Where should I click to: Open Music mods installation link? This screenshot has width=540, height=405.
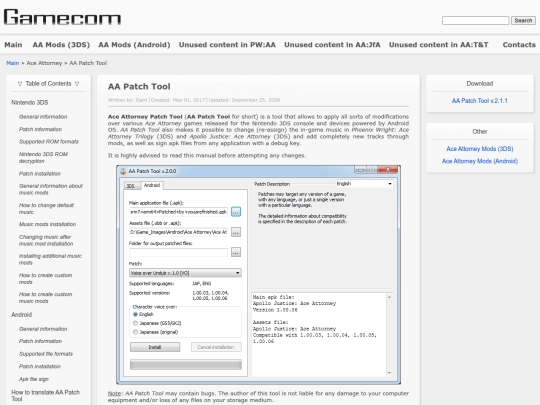47,224
